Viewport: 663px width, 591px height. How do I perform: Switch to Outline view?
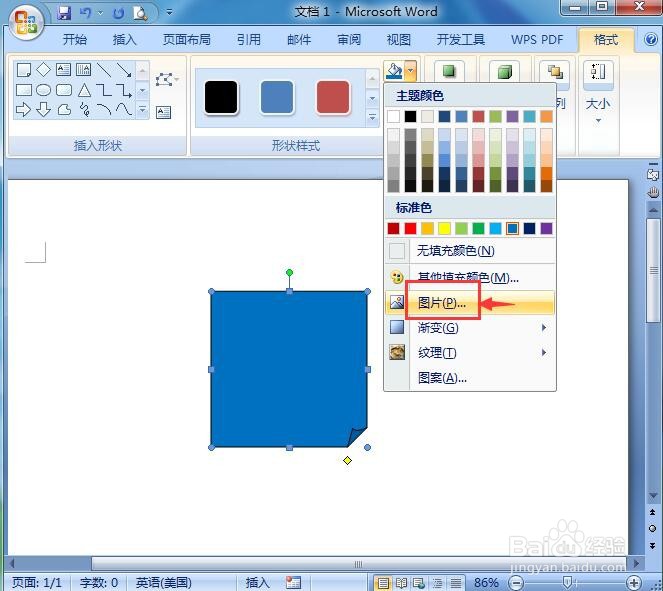click(437, 583)
